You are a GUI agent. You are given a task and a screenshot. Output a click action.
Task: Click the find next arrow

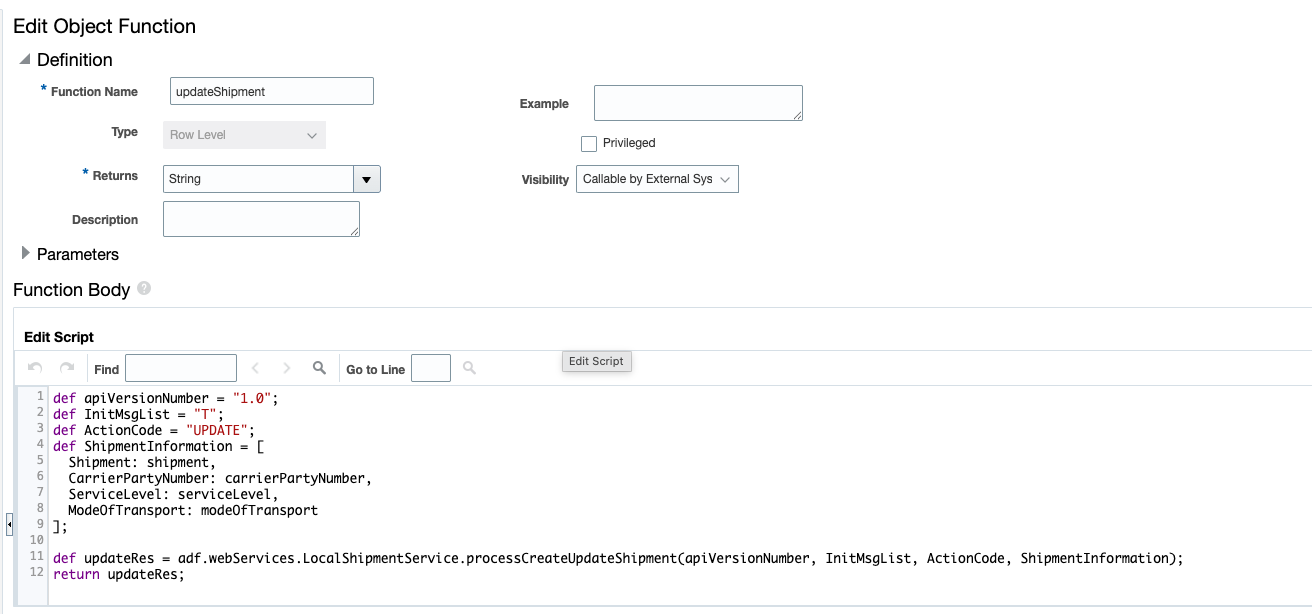(x=287, y=368)
